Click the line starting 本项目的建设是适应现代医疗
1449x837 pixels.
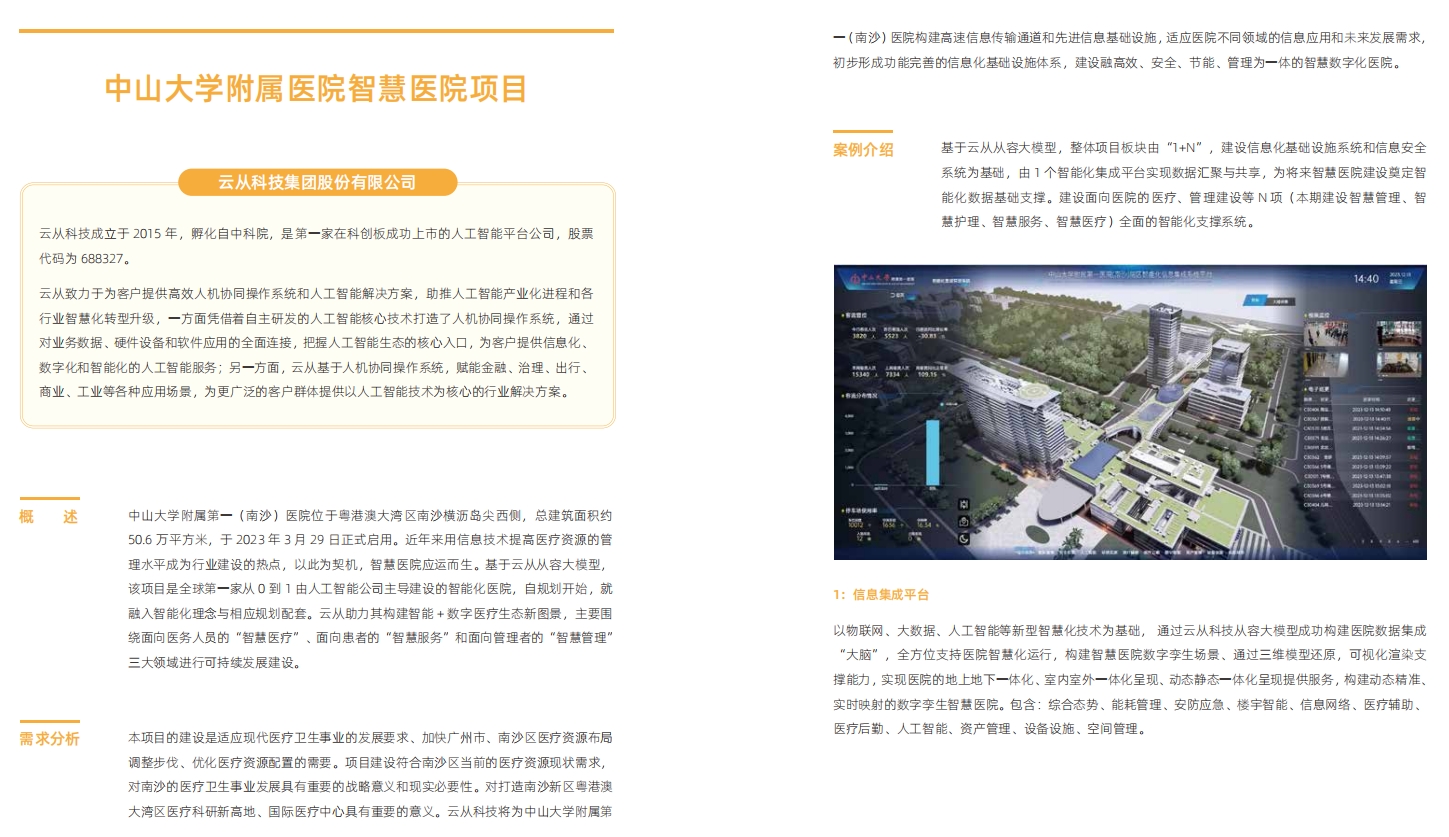pos(370,738)
